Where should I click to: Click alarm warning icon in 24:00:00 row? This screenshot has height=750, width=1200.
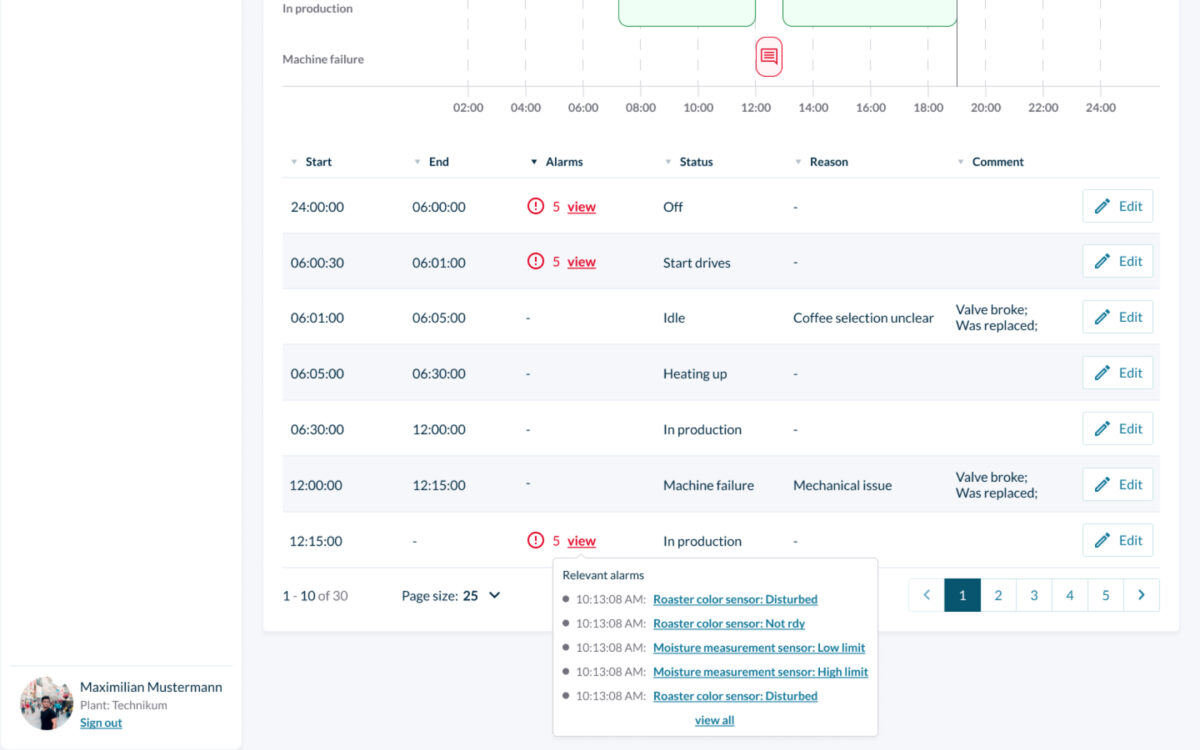[x=536, y=206]
